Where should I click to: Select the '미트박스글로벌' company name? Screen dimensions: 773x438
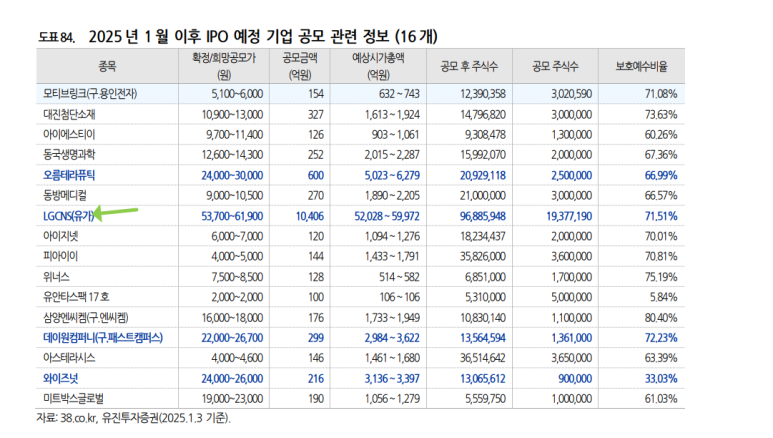pos(73,399)
